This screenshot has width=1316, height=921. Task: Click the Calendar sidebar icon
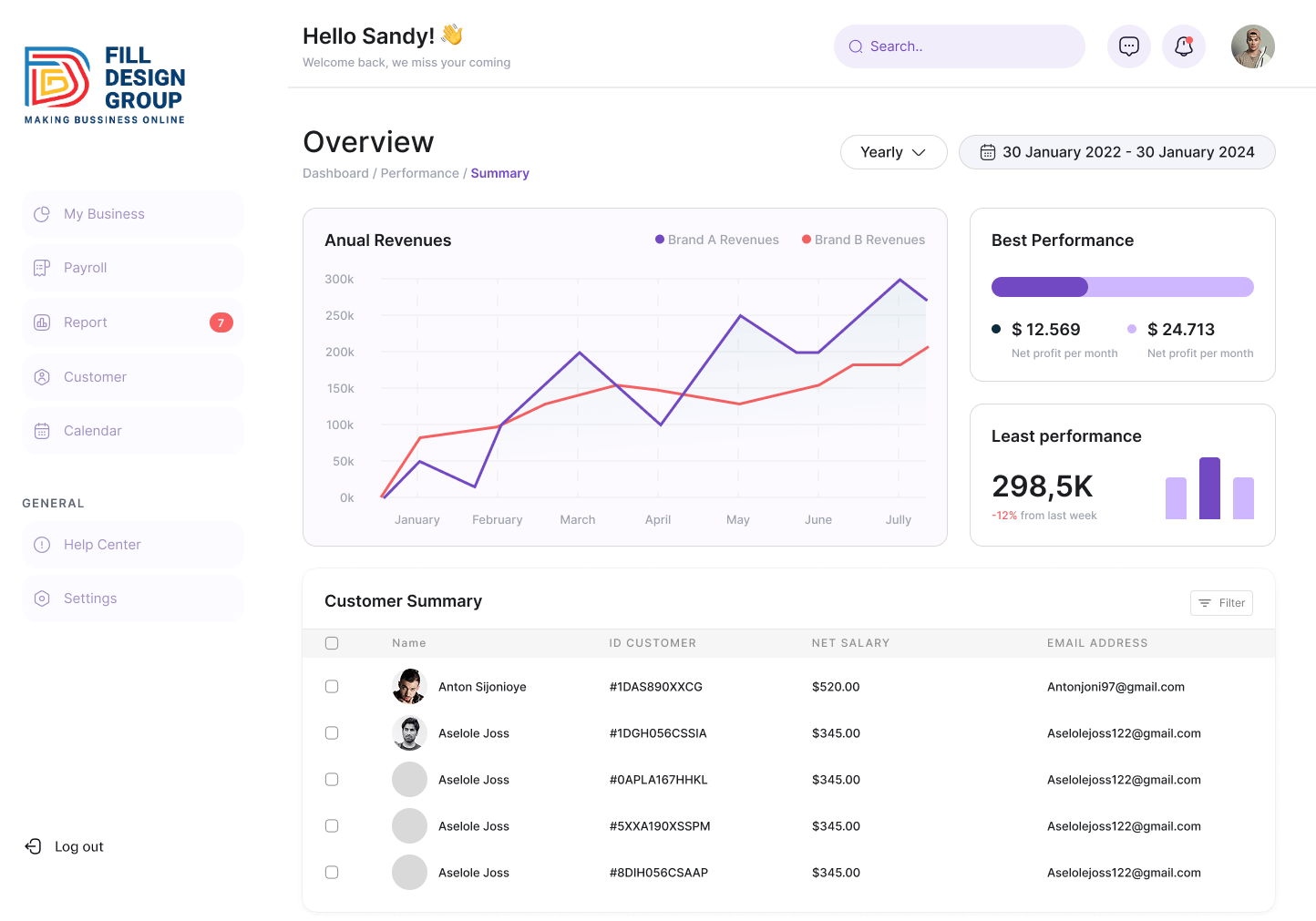(x=42, y=431)
